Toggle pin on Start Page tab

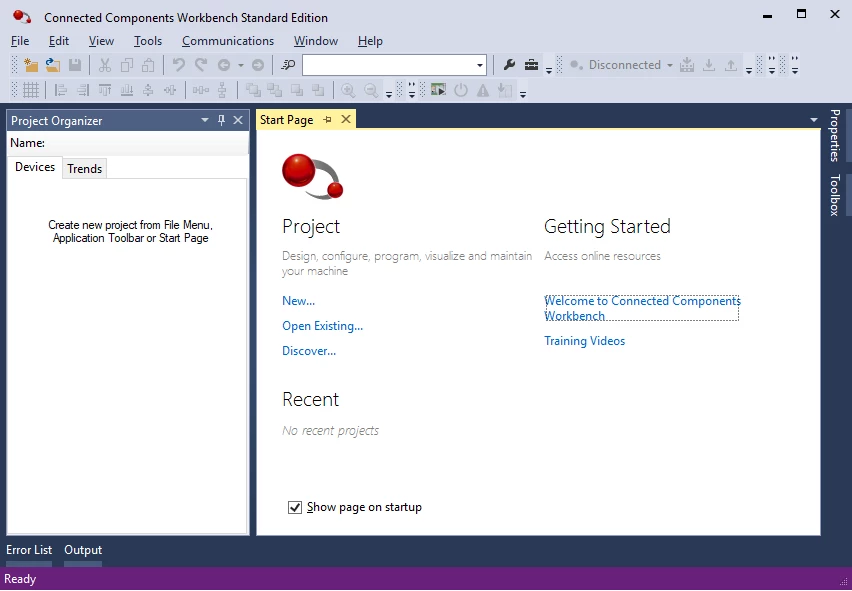pos(327,120)
